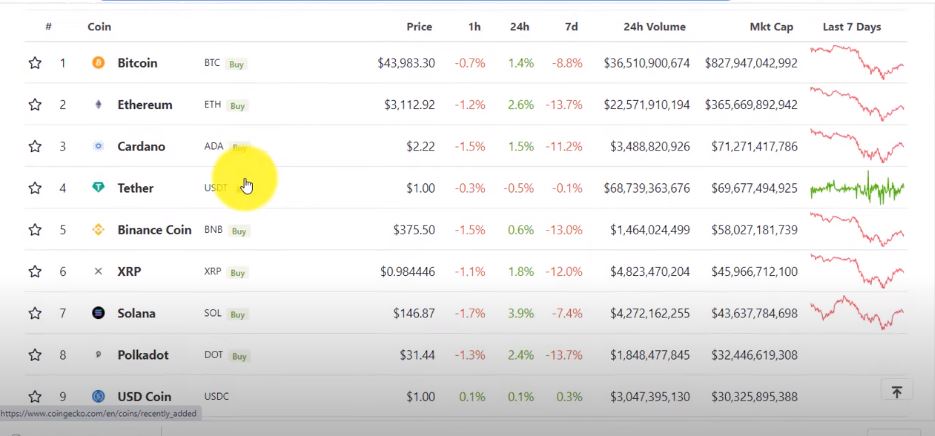Click the Cardano logo icon

pos(98,146)
